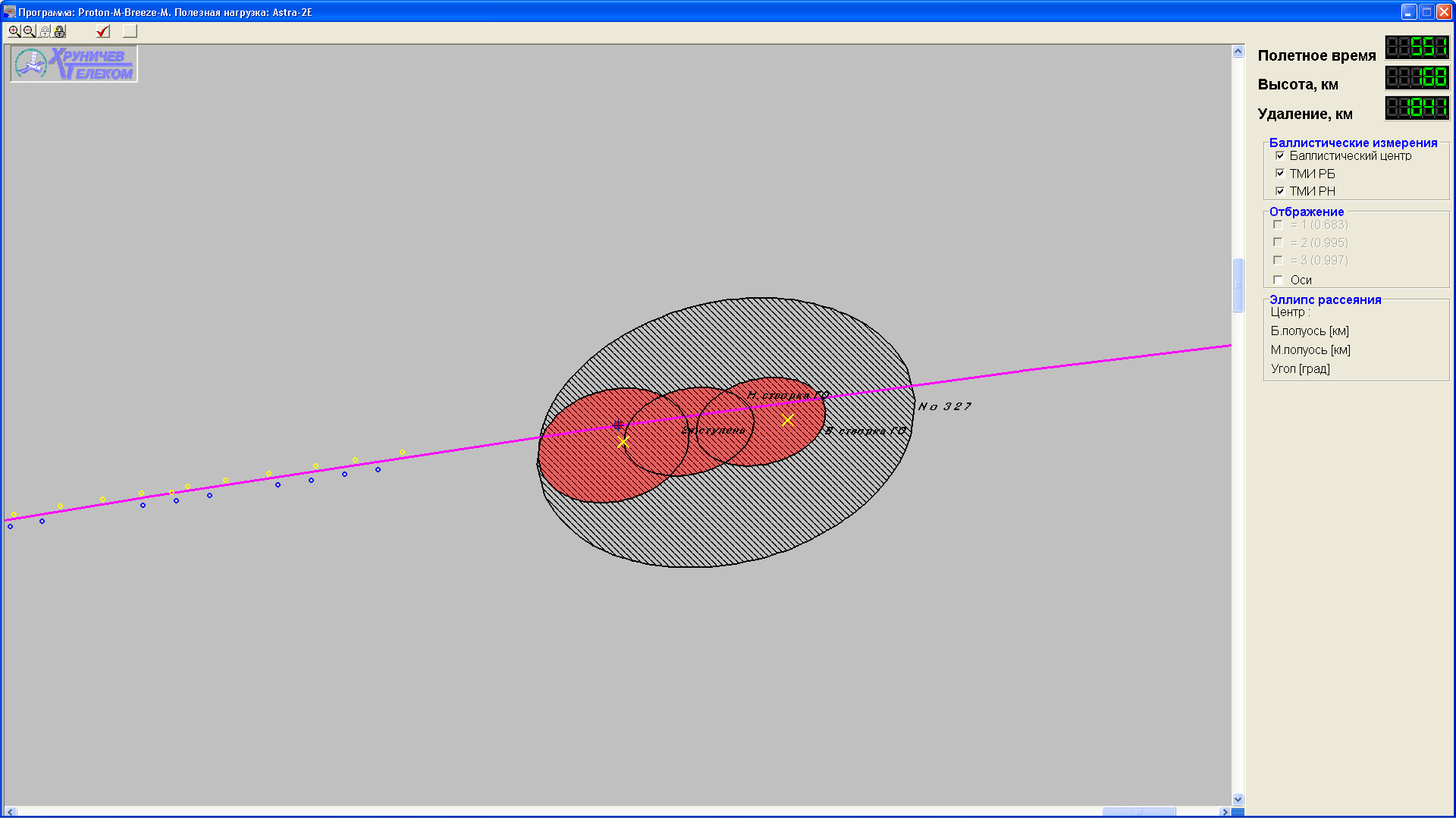
Task: Click the red dot on the trajectory
Action: pyautogui.click(x=618, y=425)
